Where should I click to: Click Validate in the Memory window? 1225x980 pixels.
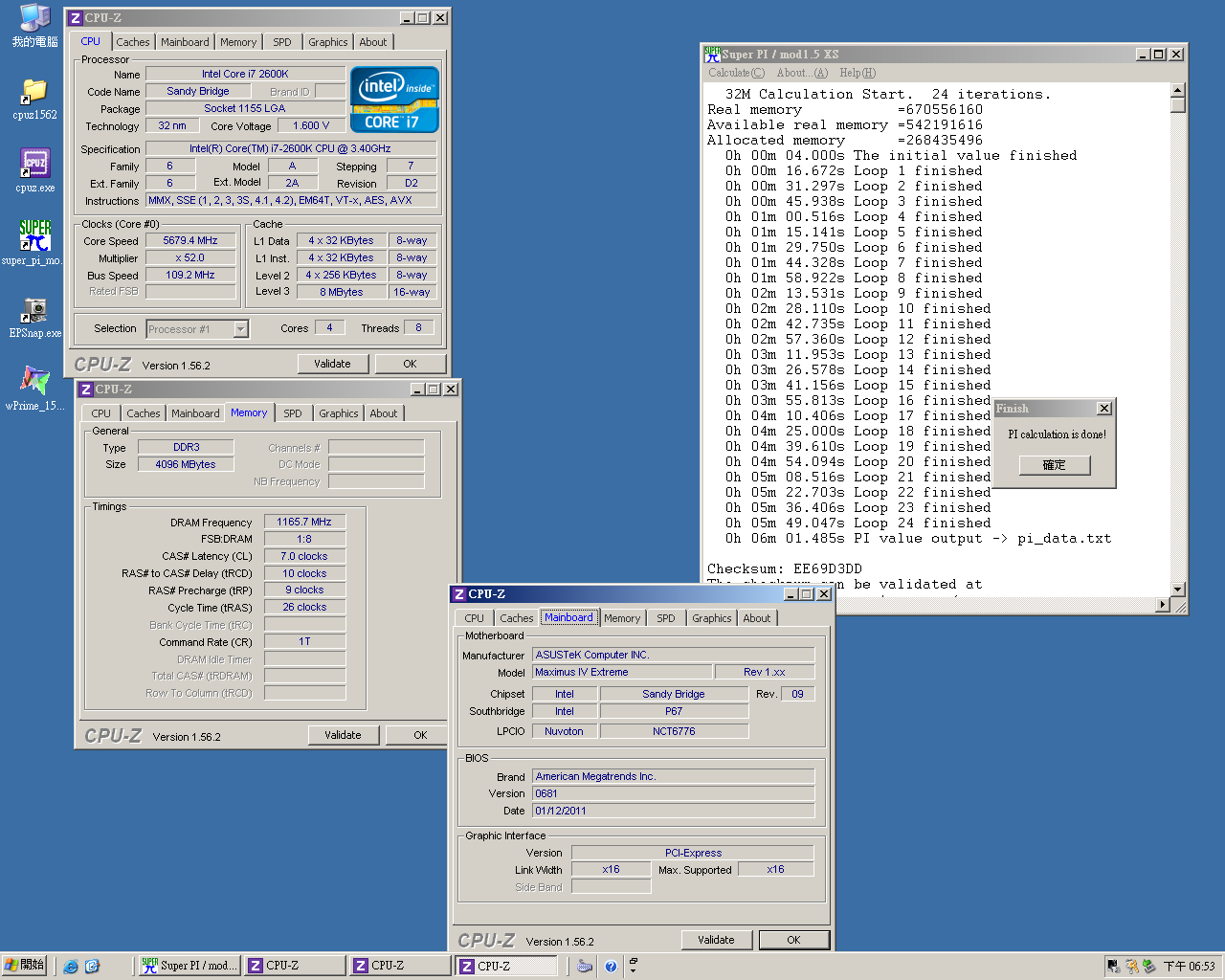(343, 735)
